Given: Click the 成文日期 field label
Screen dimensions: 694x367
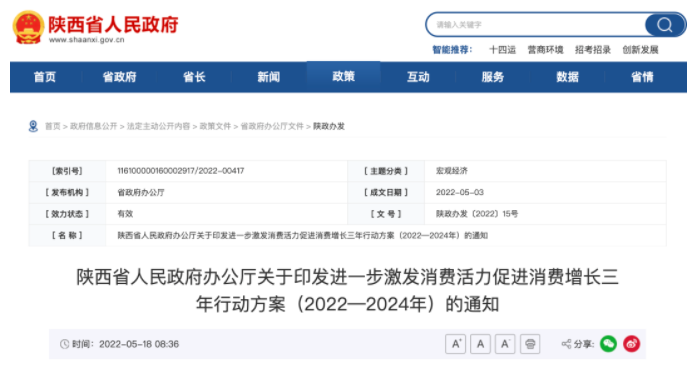Looking at the screenshot, I should tap(386, 193).
